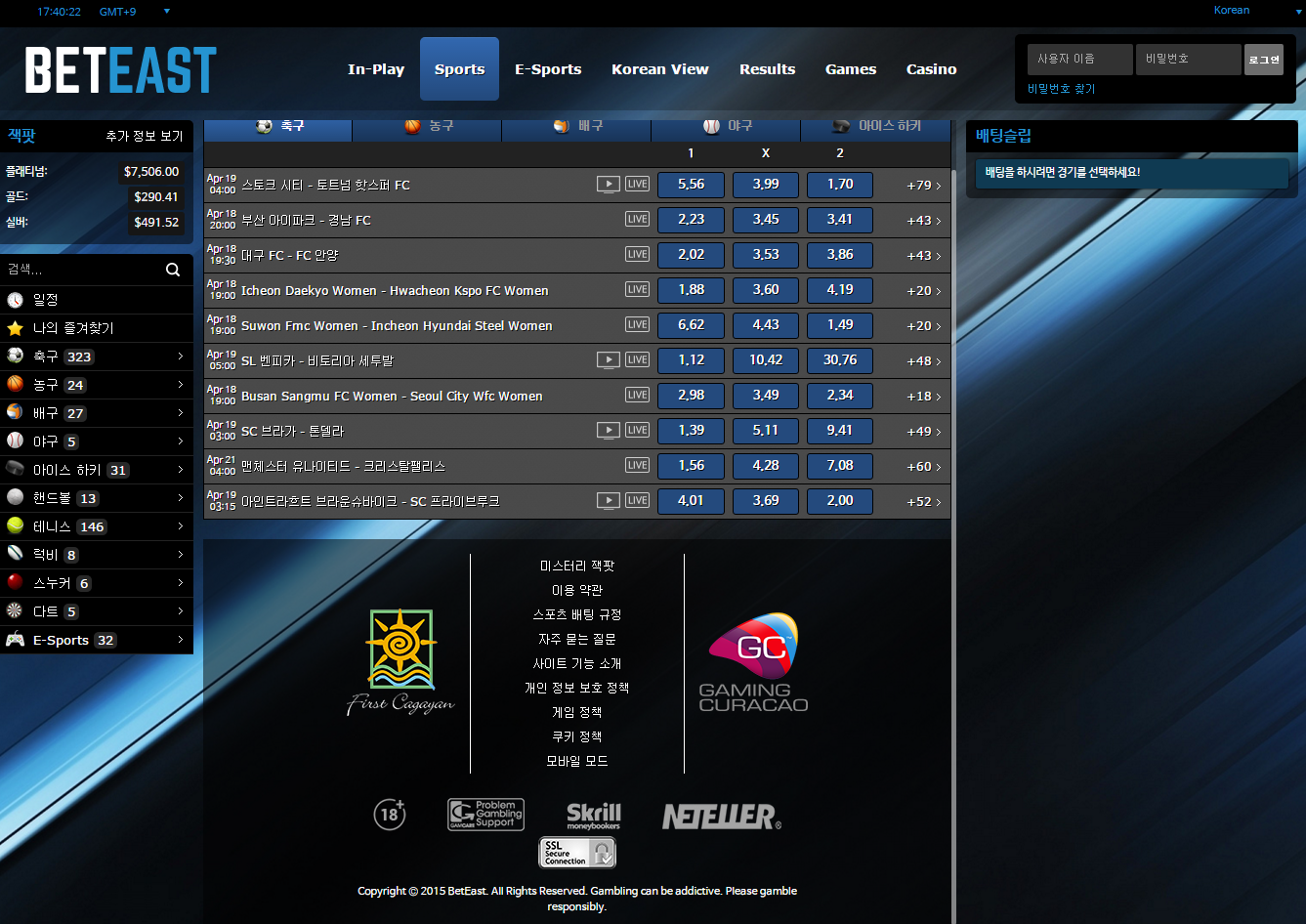Expand +60 markets for 맨체스터 유나이티드 match
The width and height of the screenshot is (1306, 924).
[924, 466]
